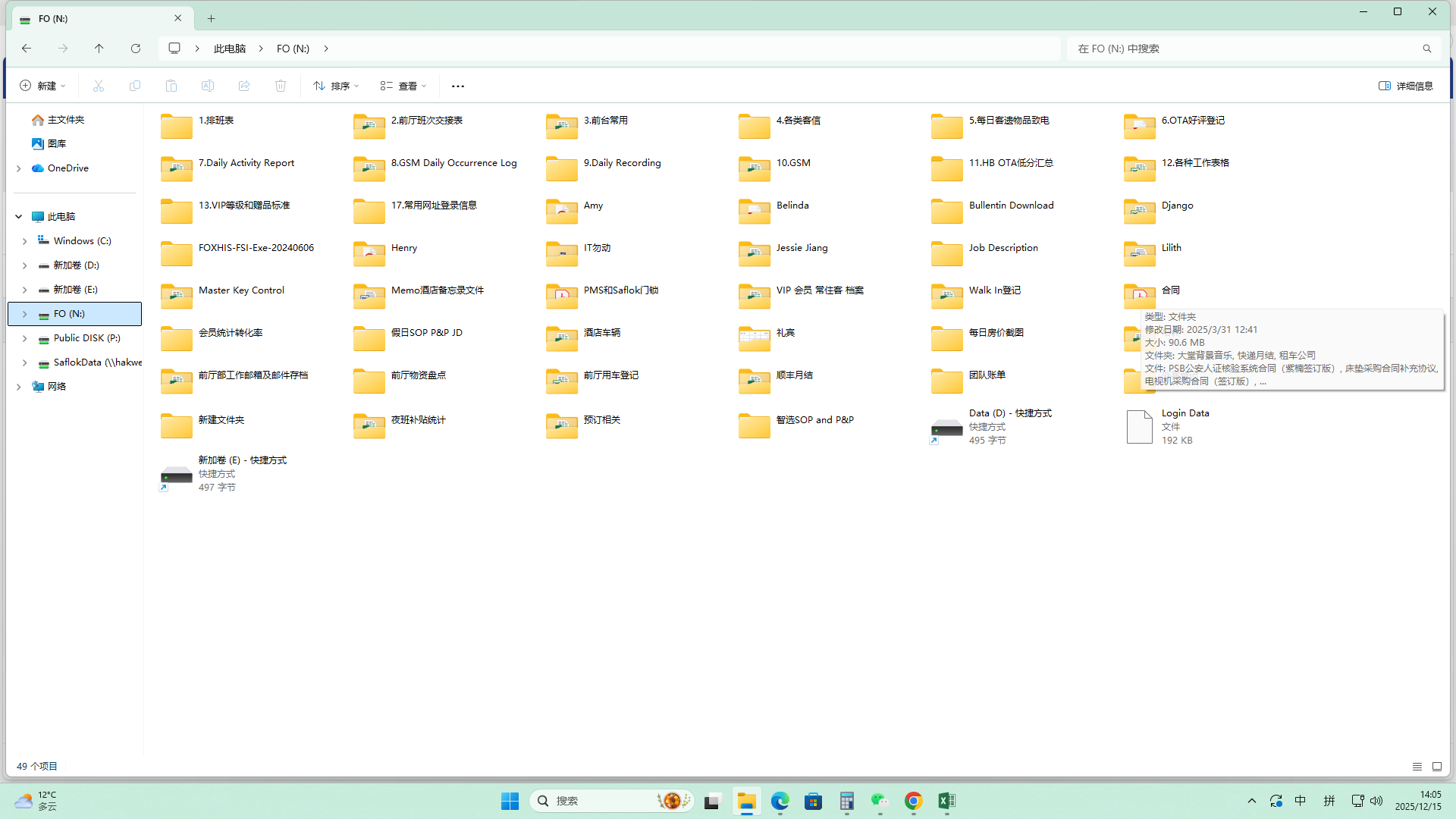
Task: Click the Share icon in toolbar
Action: pos(244,86)
